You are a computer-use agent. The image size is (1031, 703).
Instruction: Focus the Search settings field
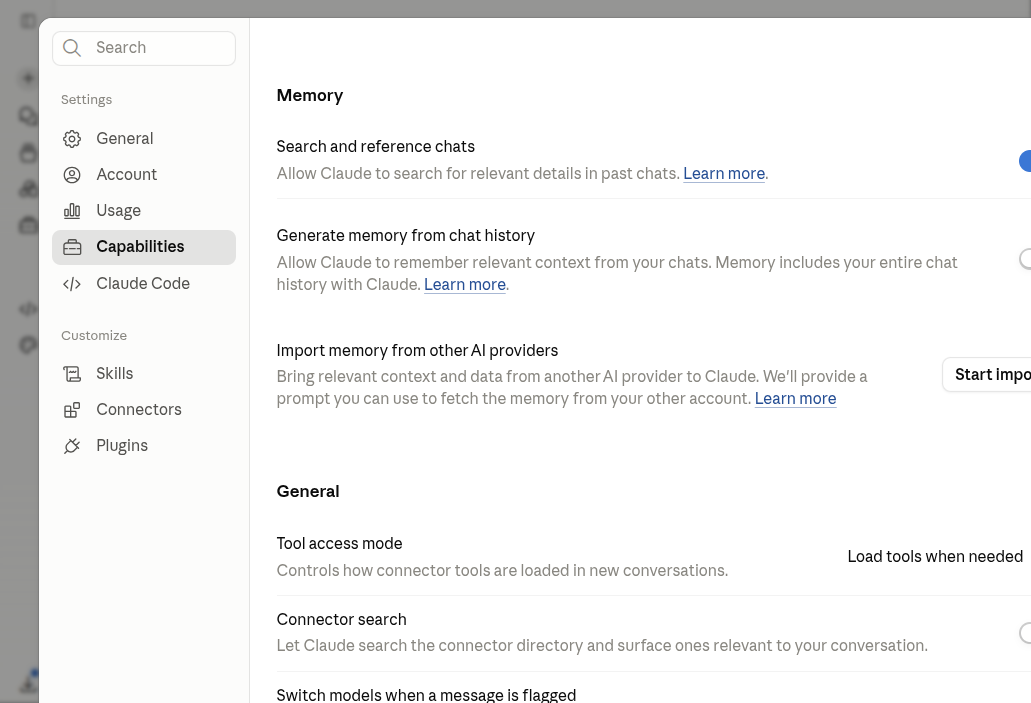coord(144,48)
